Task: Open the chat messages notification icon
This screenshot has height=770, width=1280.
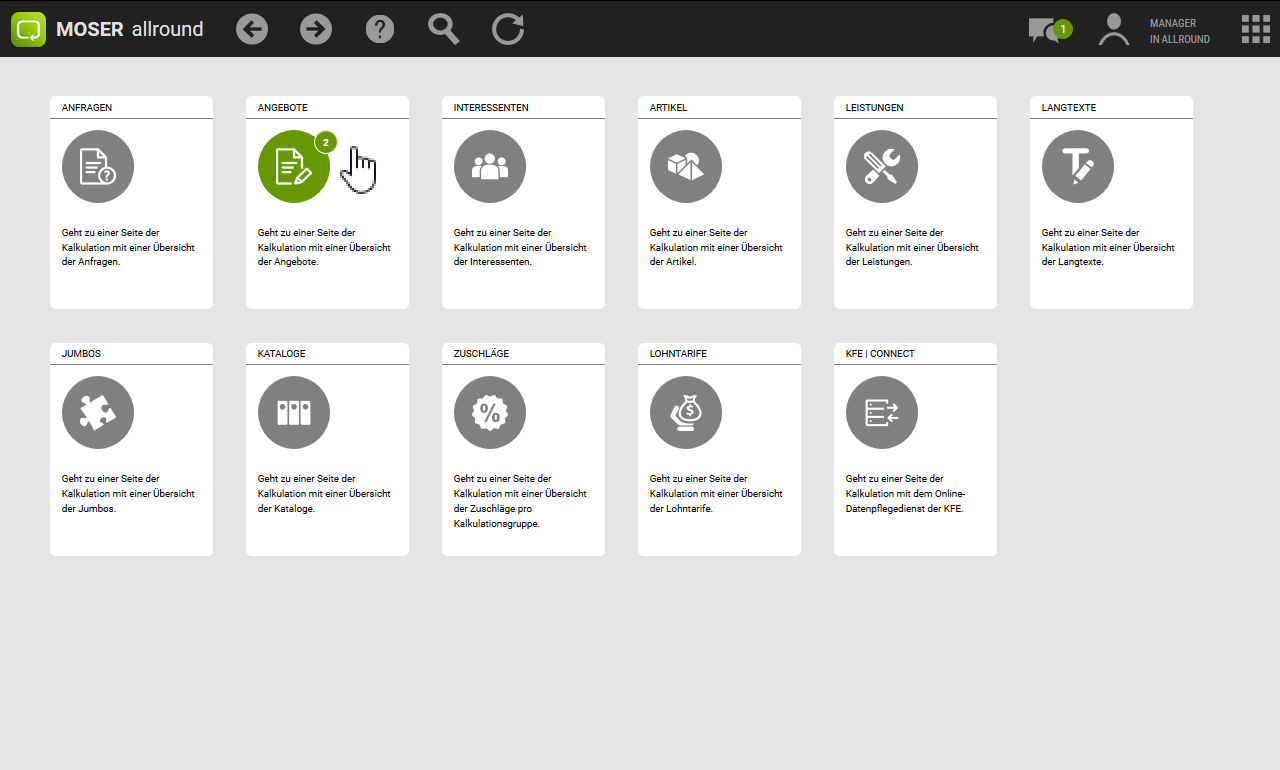Action: 1046,30
